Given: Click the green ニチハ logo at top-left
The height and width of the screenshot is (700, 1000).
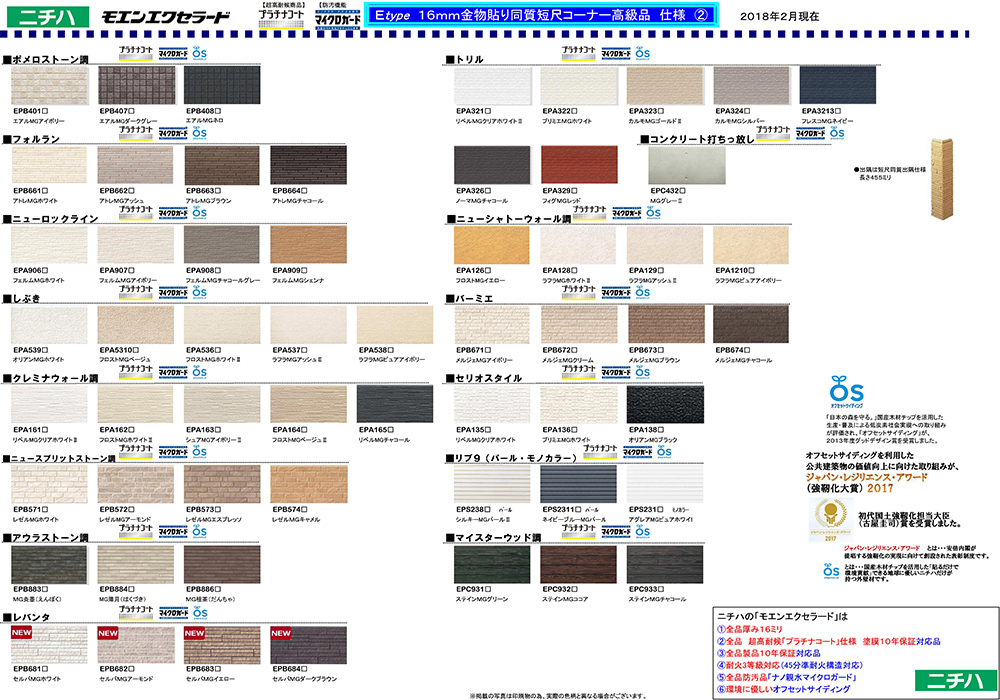Looking at the screenshot, I should [48, 17].
